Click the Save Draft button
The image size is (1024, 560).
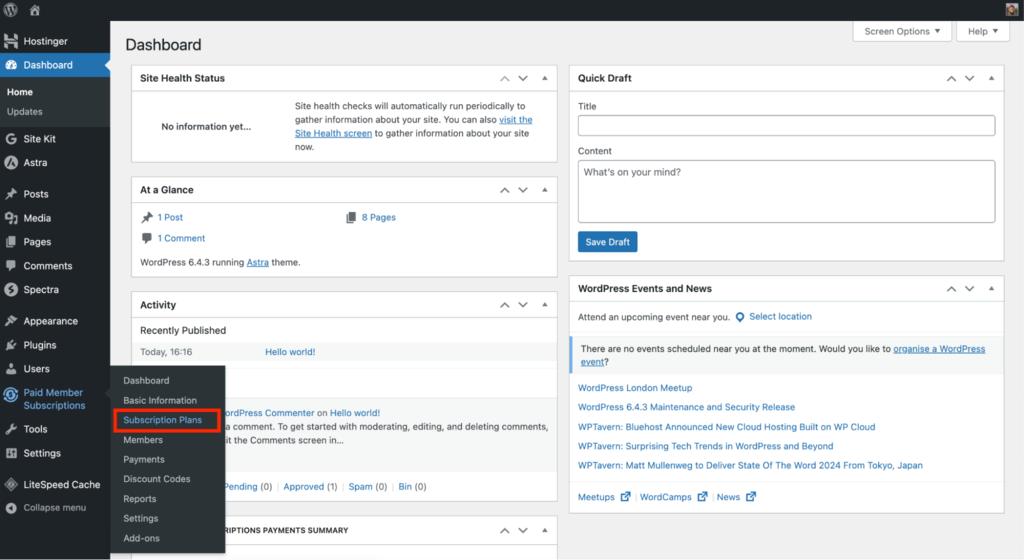pos(607,242)
